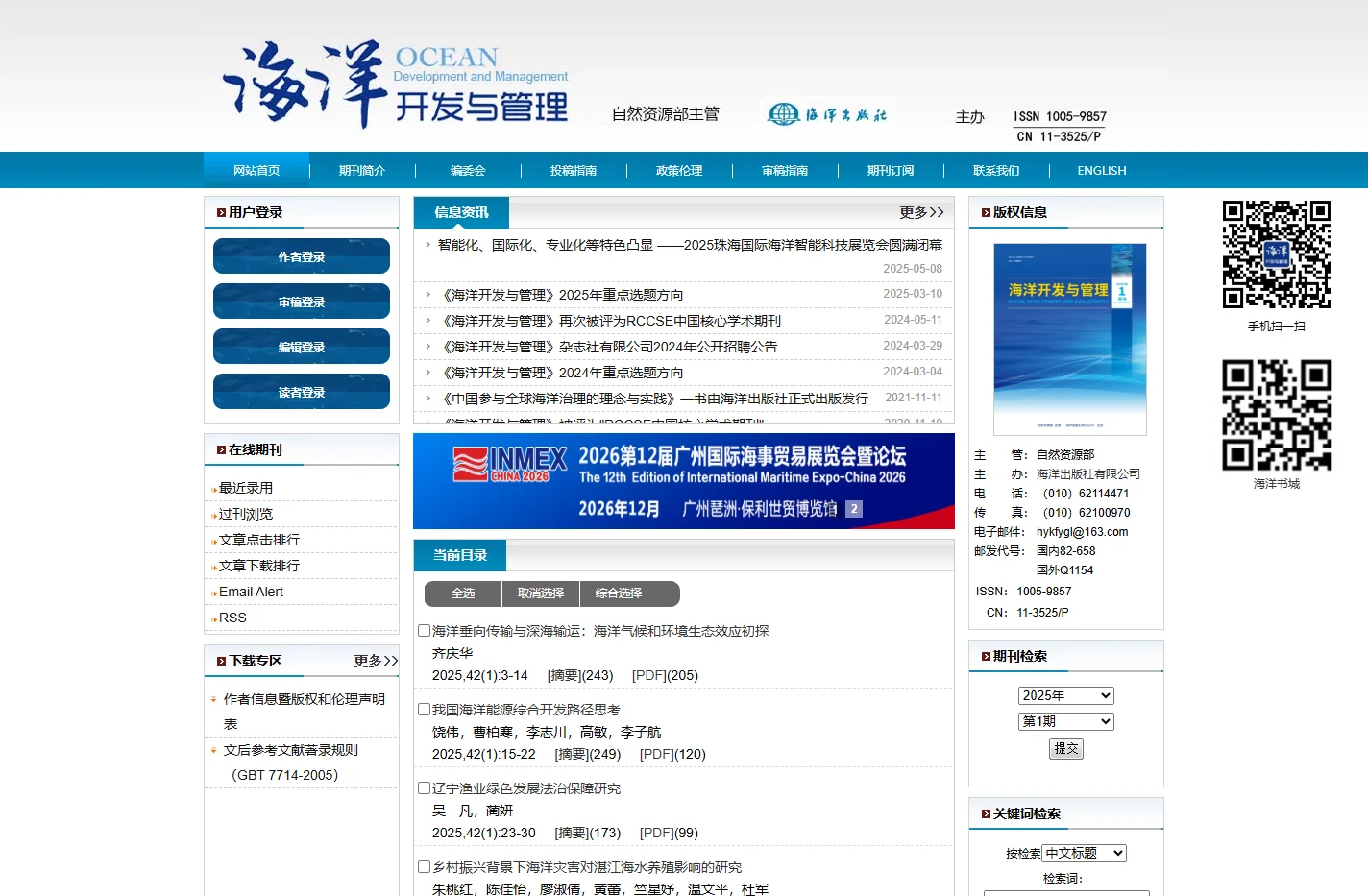Screen dimensions: 1368x896
Task: Click the 手机扫一扫 QR code
Action: coord(1276,254)
